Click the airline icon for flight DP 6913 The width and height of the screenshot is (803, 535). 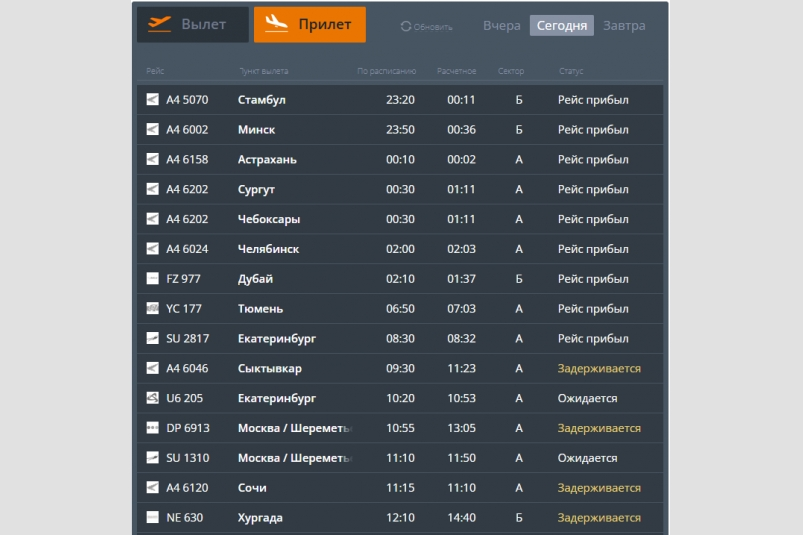click(x=153, y=428)
